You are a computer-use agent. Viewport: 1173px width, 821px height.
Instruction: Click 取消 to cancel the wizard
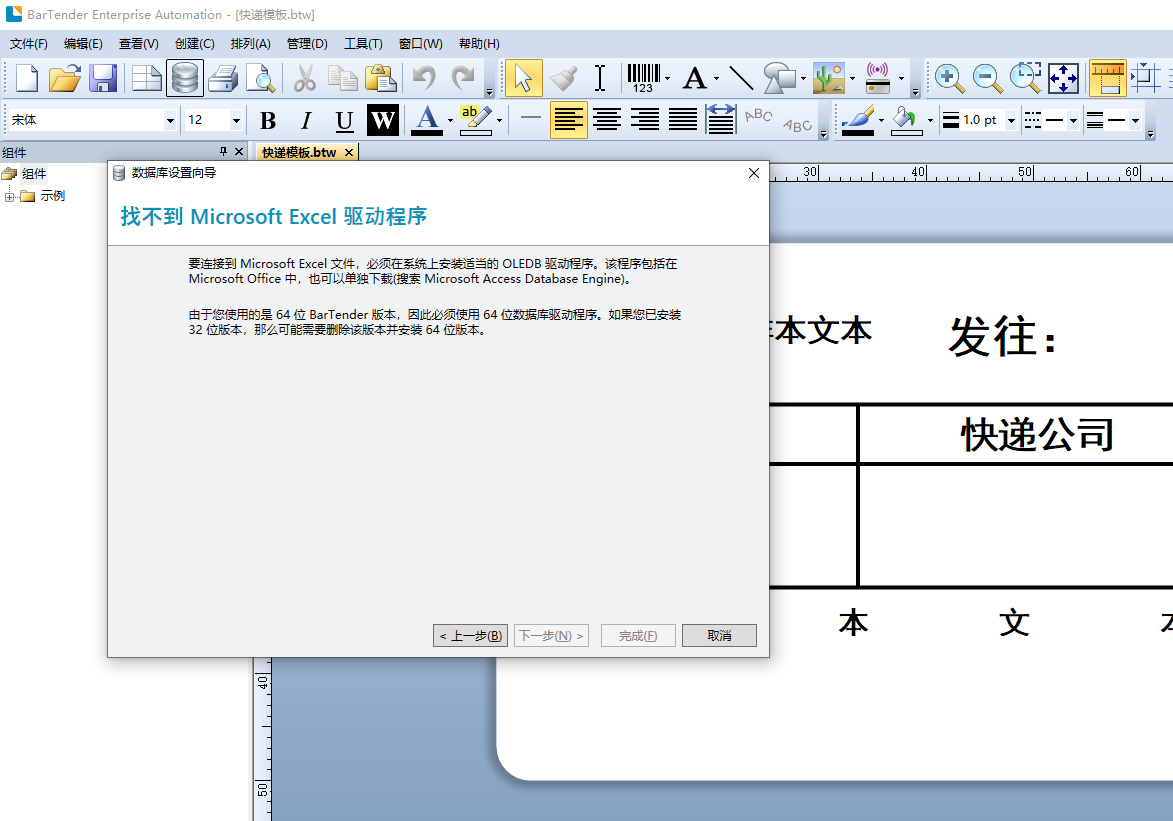[x=719, y=635]
